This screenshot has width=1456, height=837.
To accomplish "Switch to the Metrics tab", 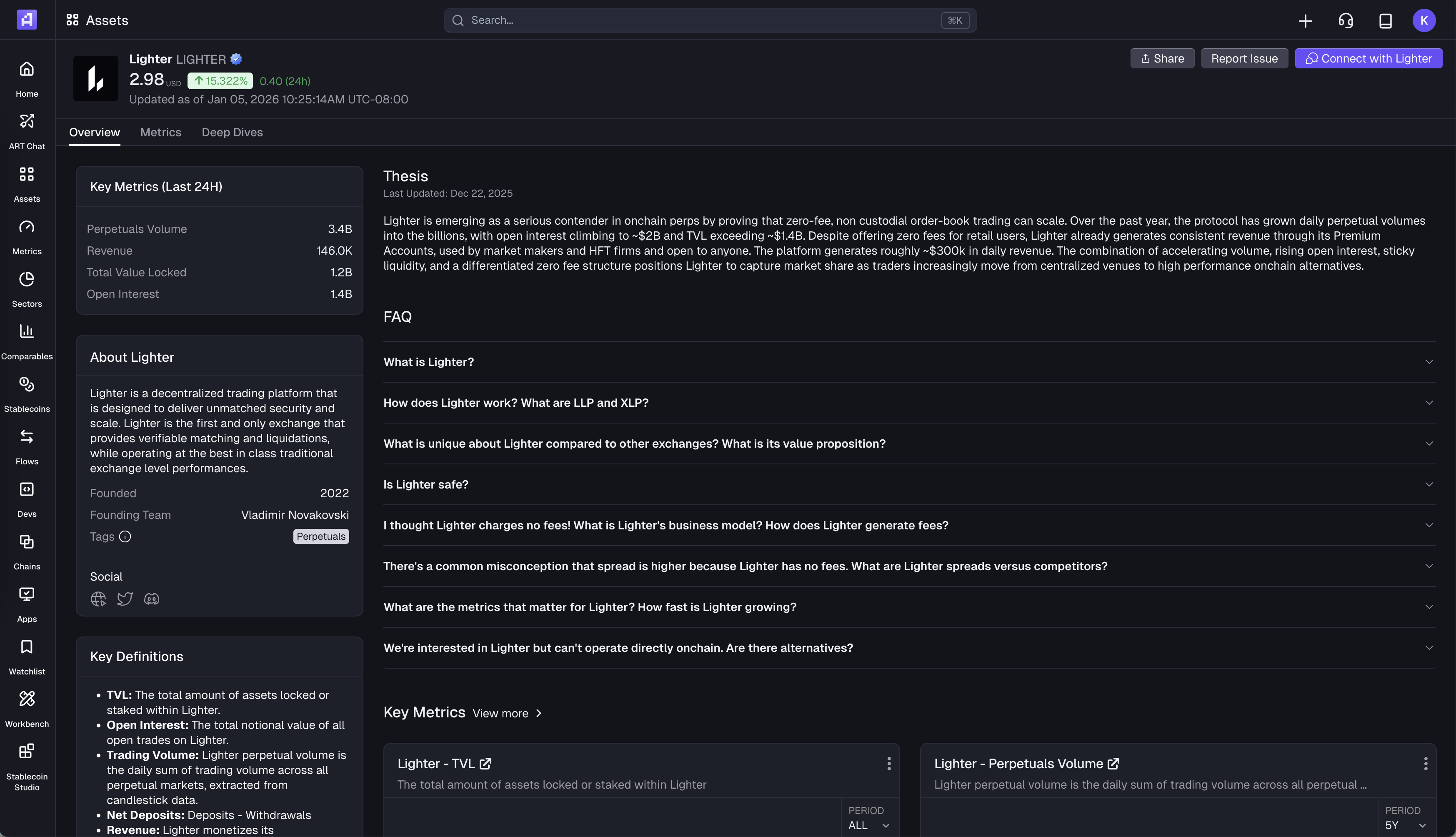I will (x=160, y=132).
